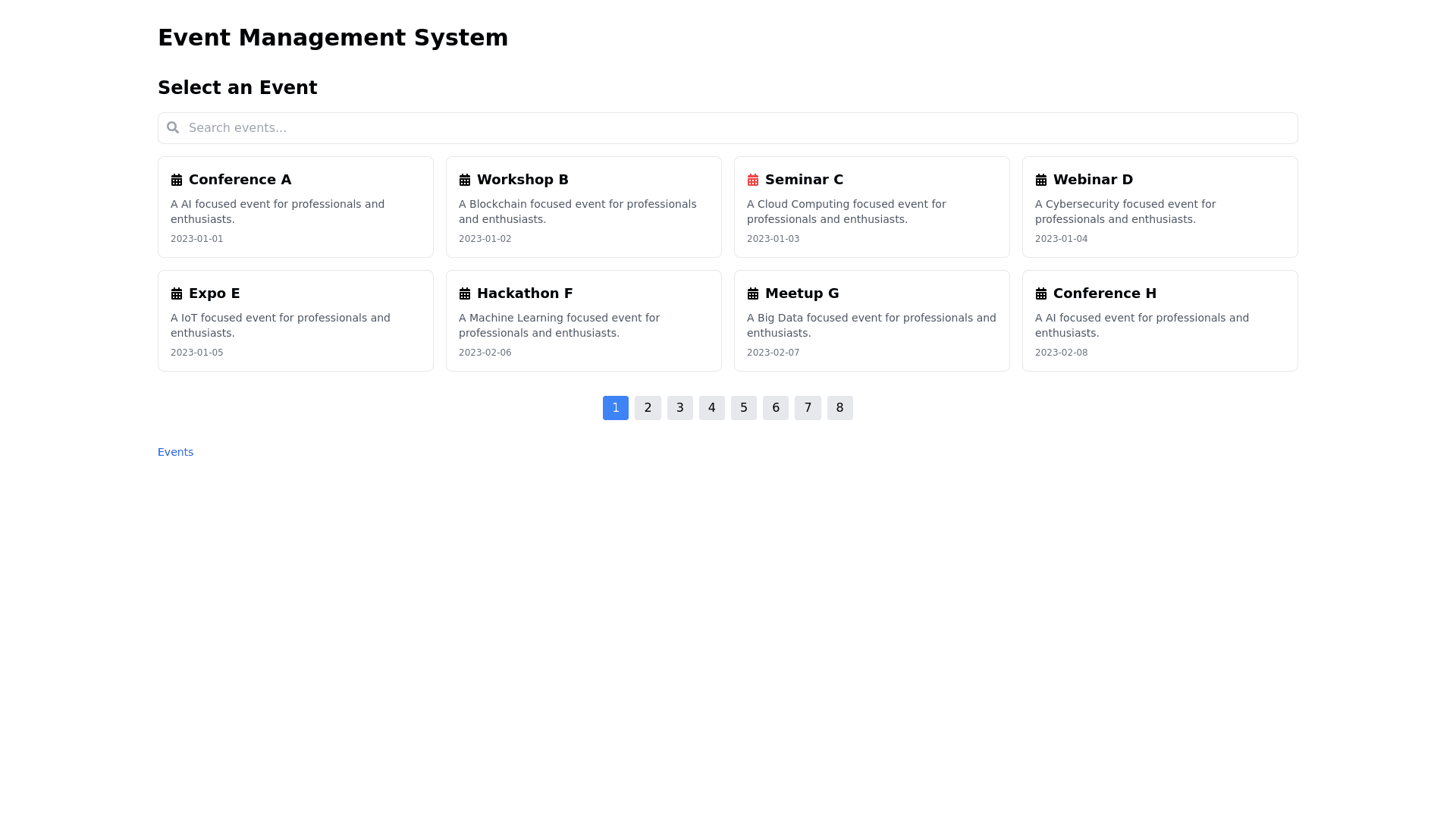This screenshot has height=819, width=1456.
Task: Jump to page 5 in pagination
Action: (744, 408)
